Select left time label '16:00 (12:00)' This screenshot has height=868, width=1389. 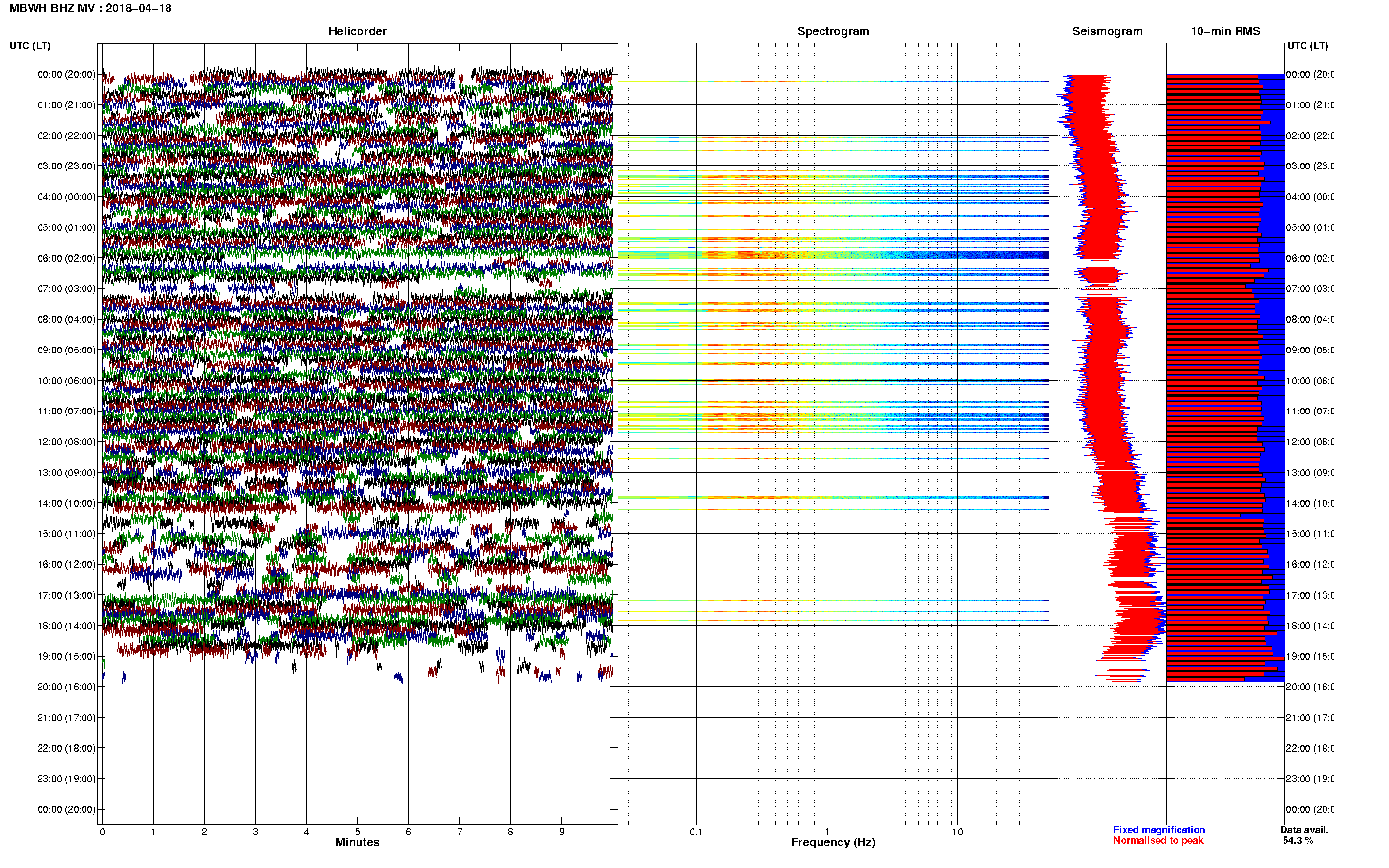66,565
